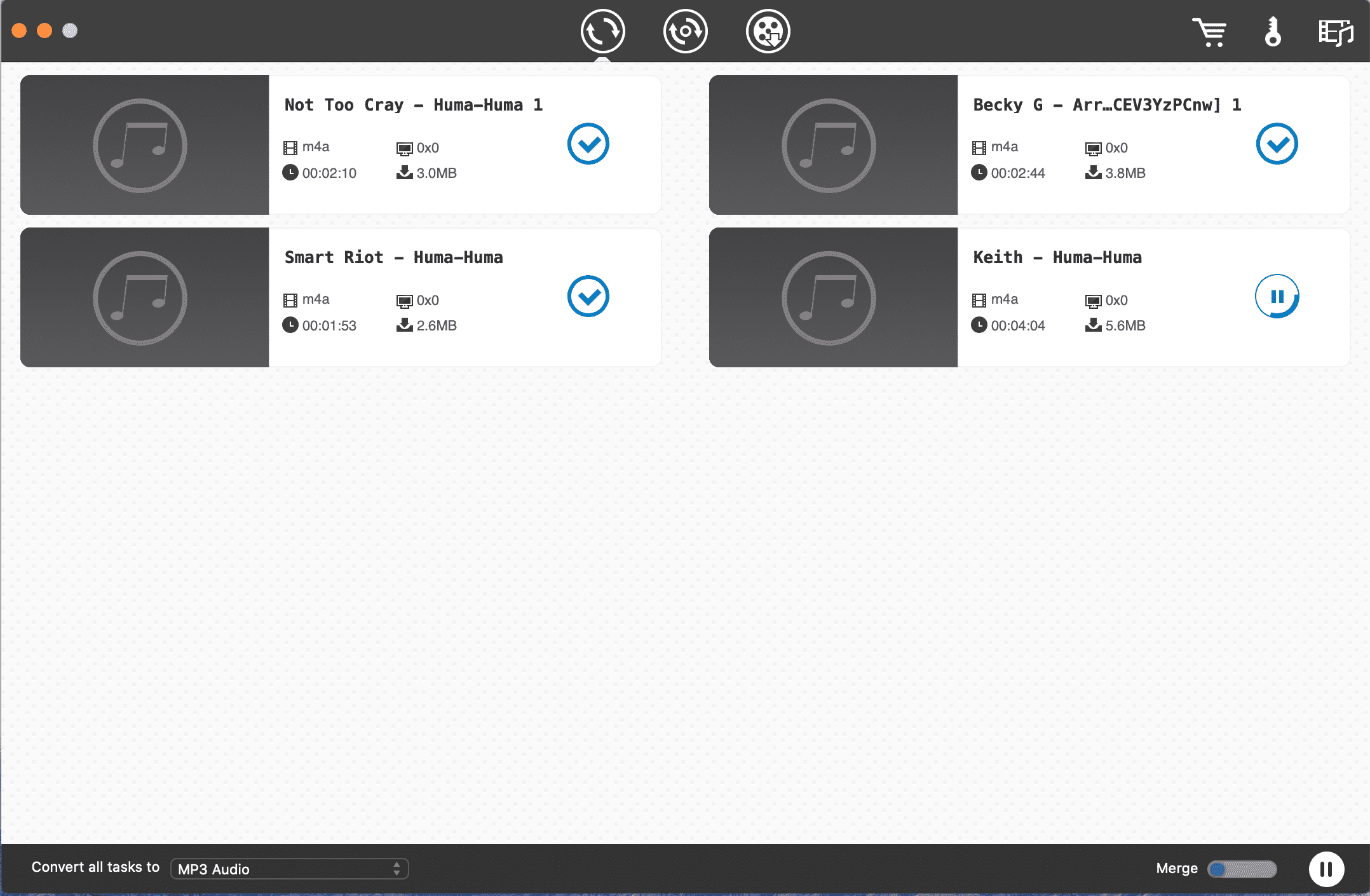The height and width of the screenshot is (896, 1370).
Task: Click the Smart Riot - Huma-Huma title
Action: 393,257
